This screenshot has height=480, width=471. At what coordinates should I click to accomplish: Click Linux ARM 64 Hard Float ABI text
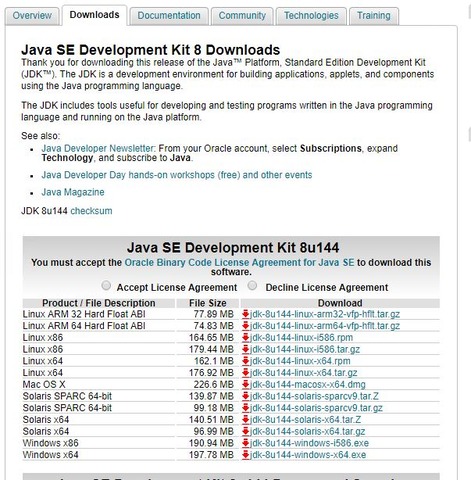coord(84,326)
